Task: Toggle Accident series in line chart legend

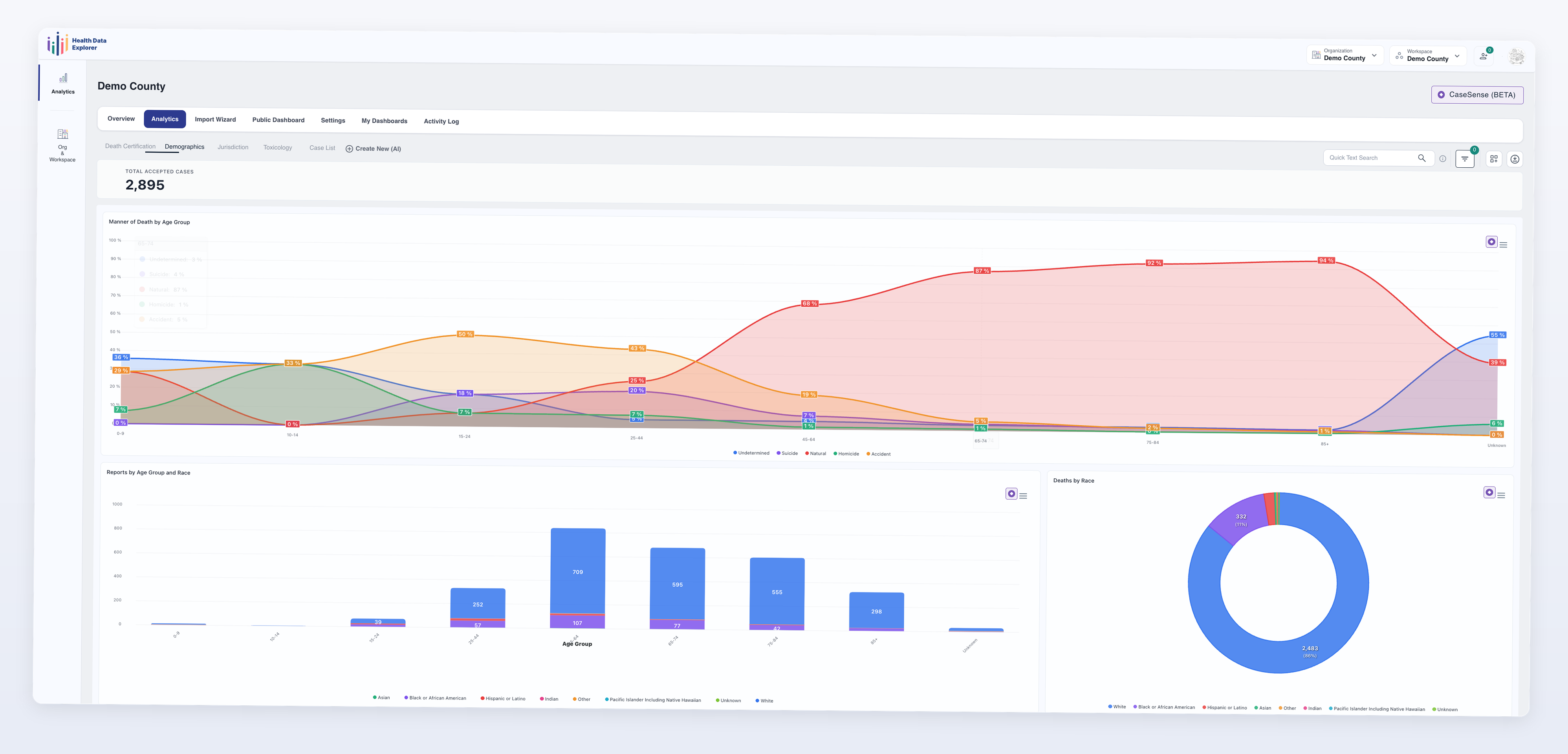Action: point(878,454)
